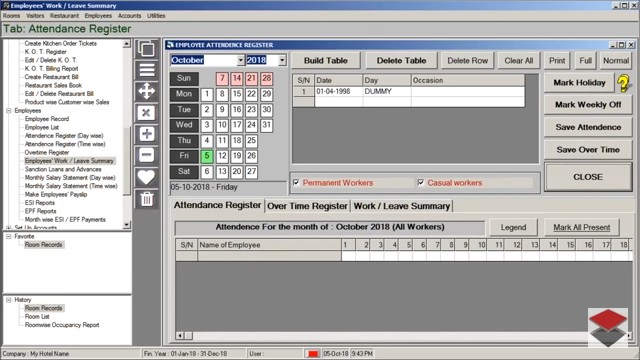Select Sunday 14 in the calendar
The height and width of the screenshot is (360, 640).
pos(237,78)
